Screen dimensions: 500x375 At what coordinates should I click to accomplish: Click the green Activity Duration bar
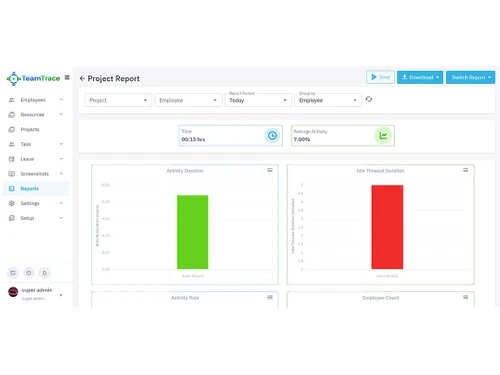point(192,232)
